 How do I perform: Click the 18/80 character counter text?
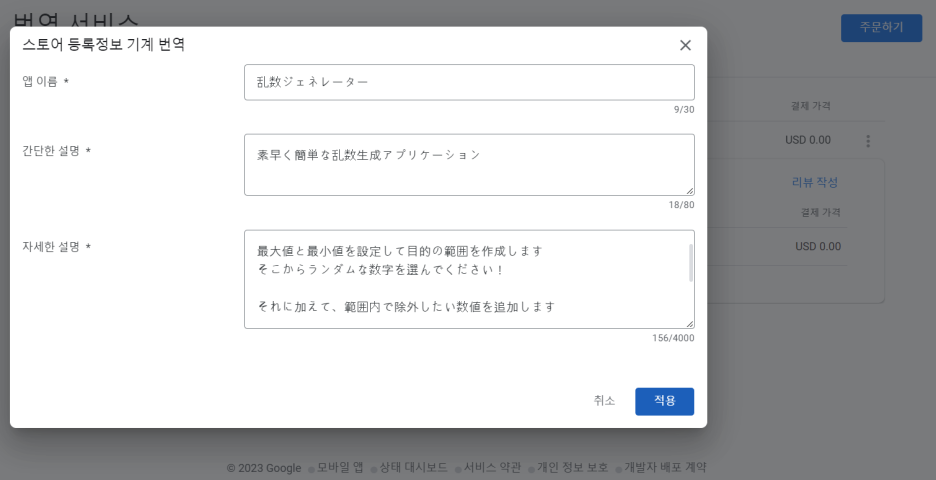(x=681, y=205)
